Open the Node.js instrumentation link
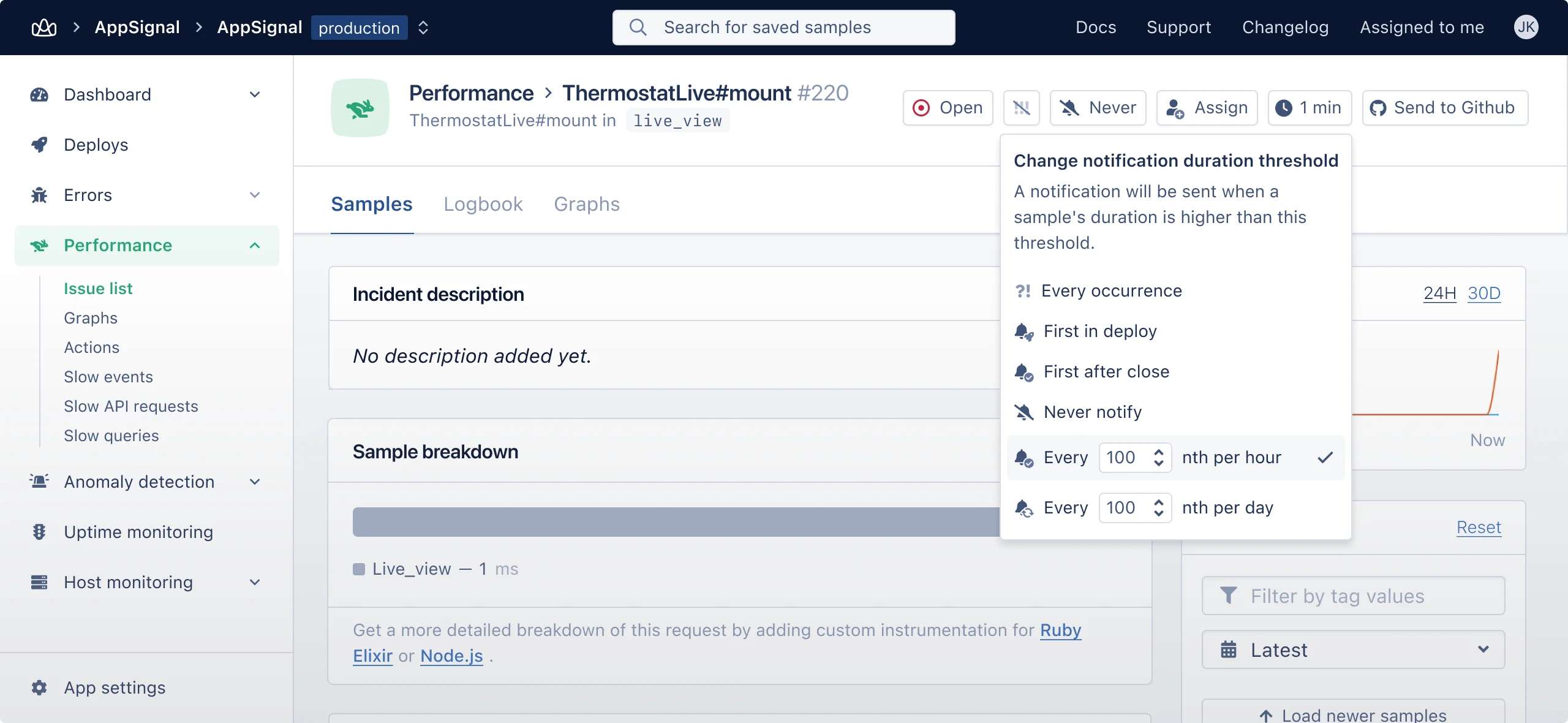 pyautogui.click(x=451, y=656)
